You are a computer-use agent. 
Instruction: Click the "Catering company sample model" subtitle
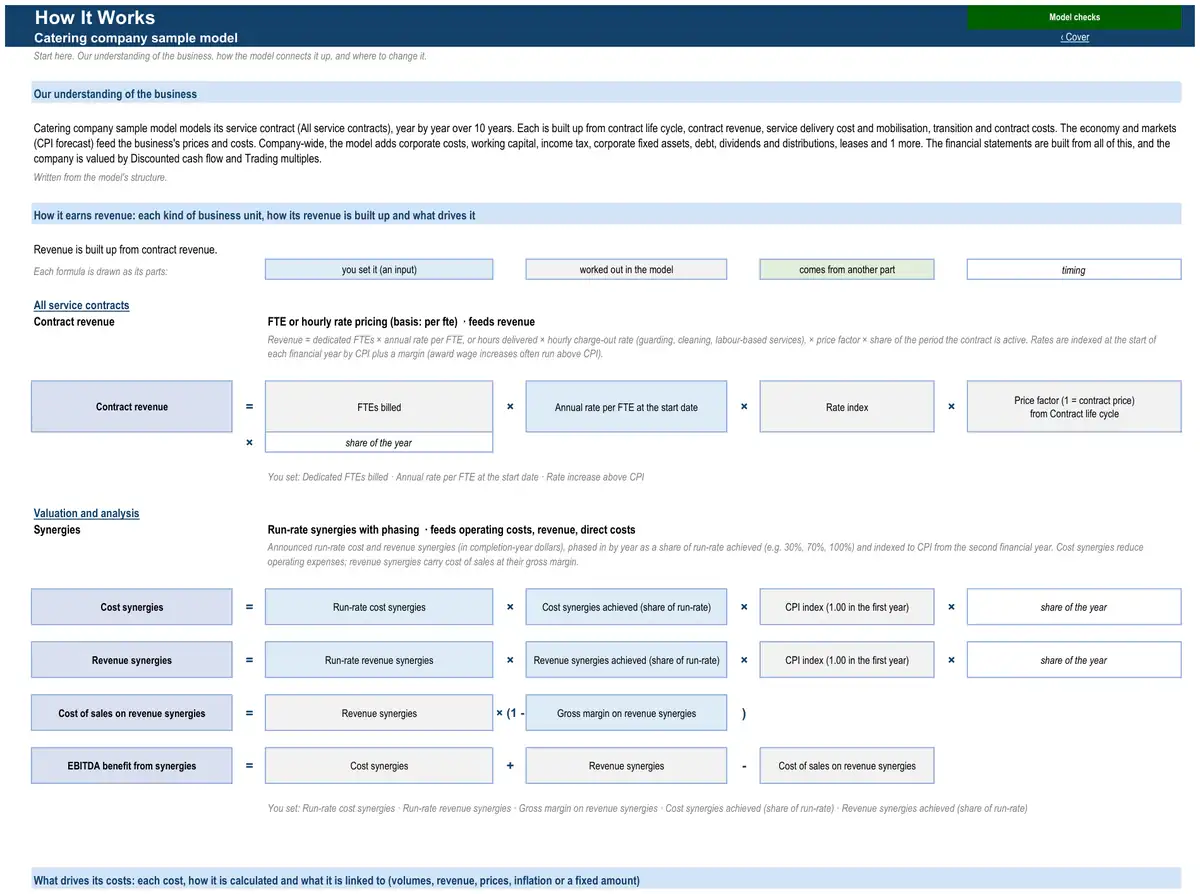[x=136, y=38]
